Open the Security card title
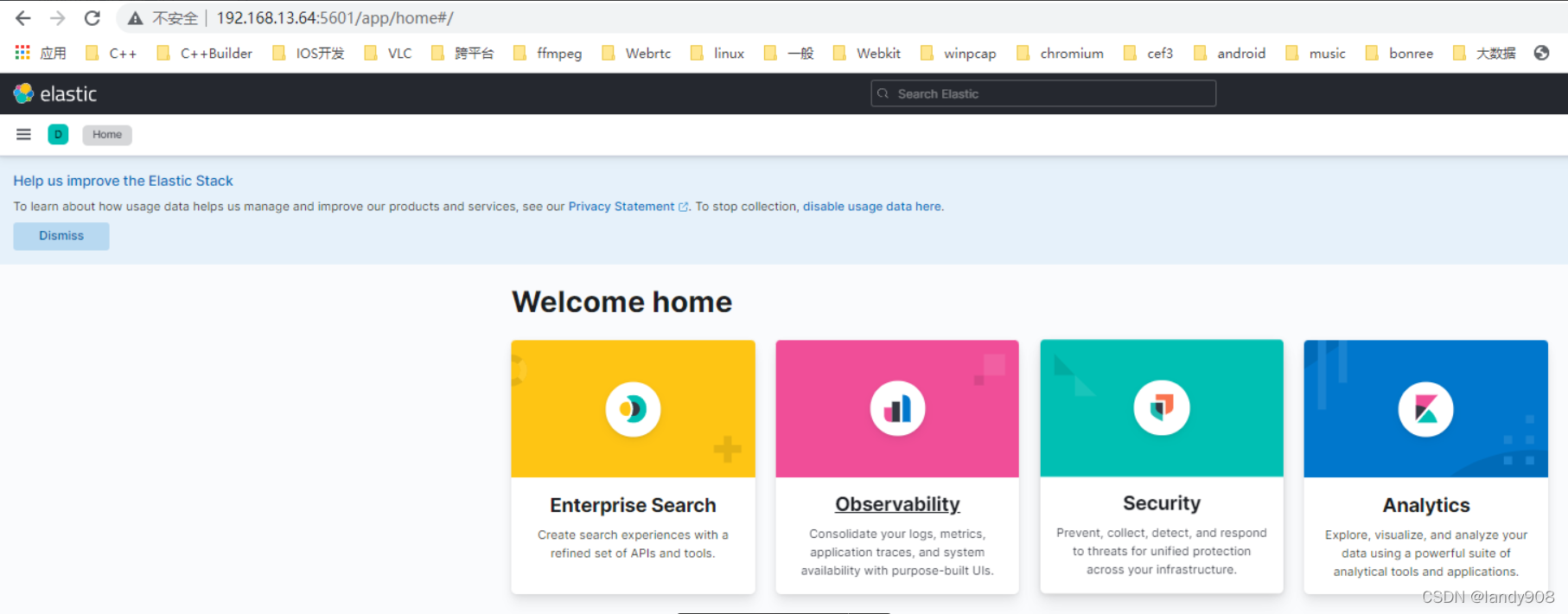1568x614 pixels. 1162,503
